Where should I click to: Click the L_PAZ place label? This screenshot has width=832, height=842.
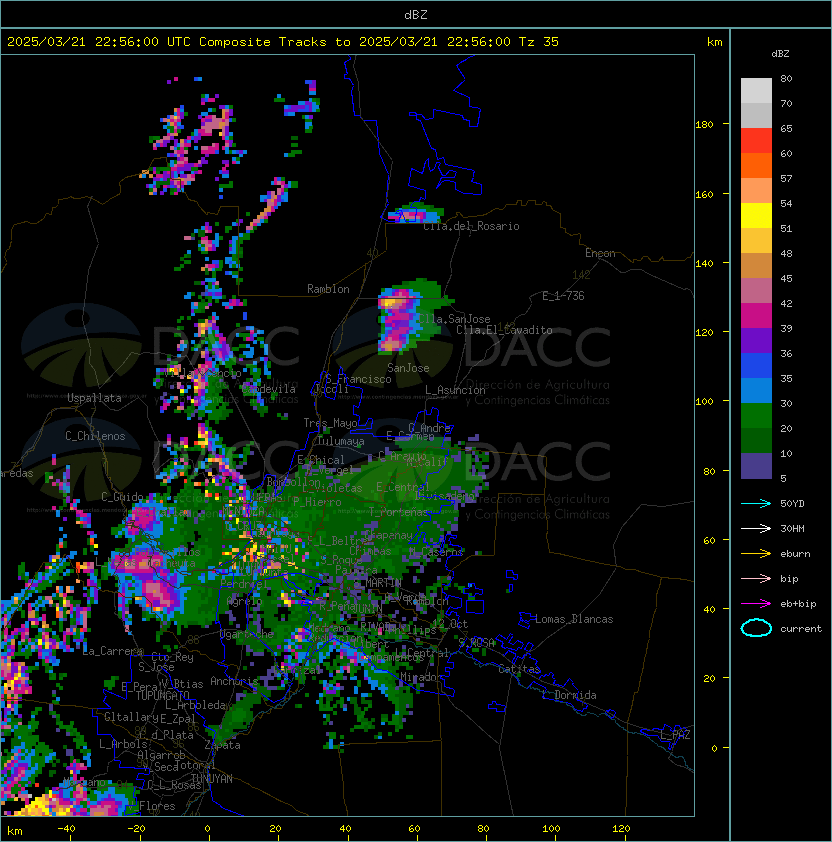675,735
